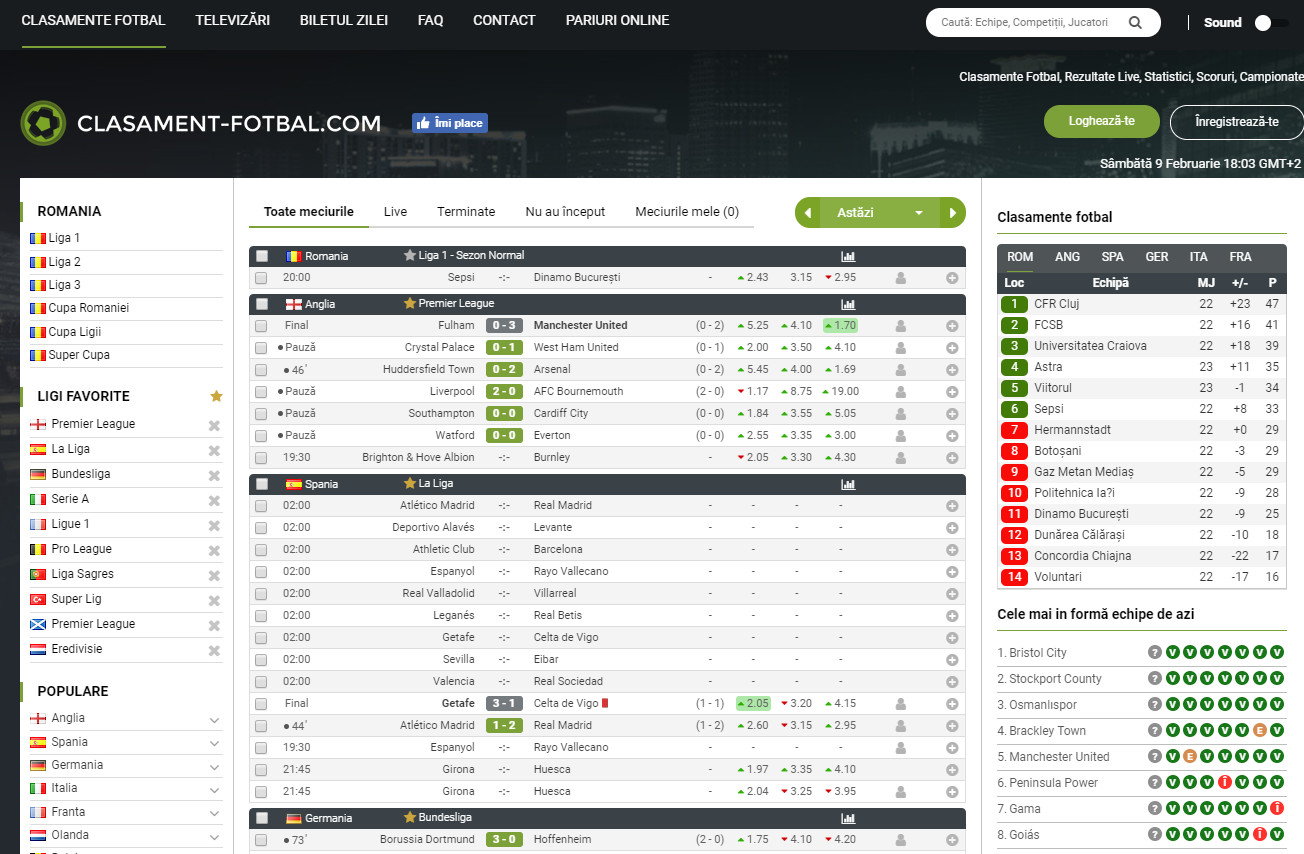Viewport: 1304px width, 854px height.
Task: Remove Ligue 1 from the favorite leagues list
Action: [x=214, y=526]
